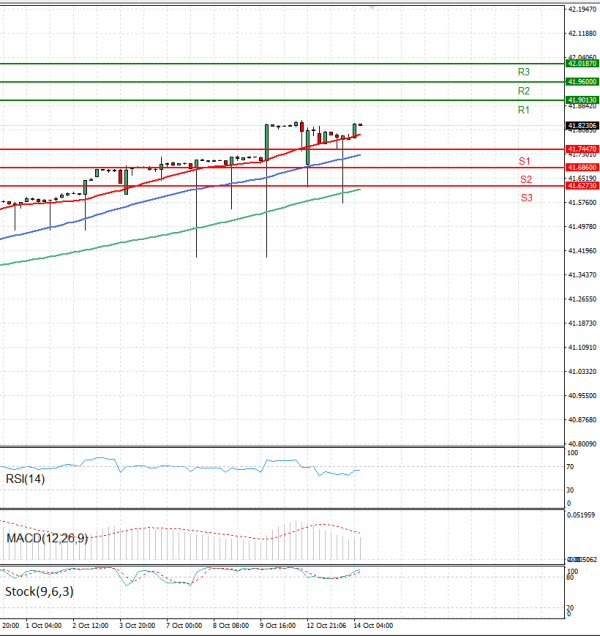Click the red 41.68600 price tag
Image resolution: width=600 pixels, height=636 pixels.
click(x=581, y=167)
